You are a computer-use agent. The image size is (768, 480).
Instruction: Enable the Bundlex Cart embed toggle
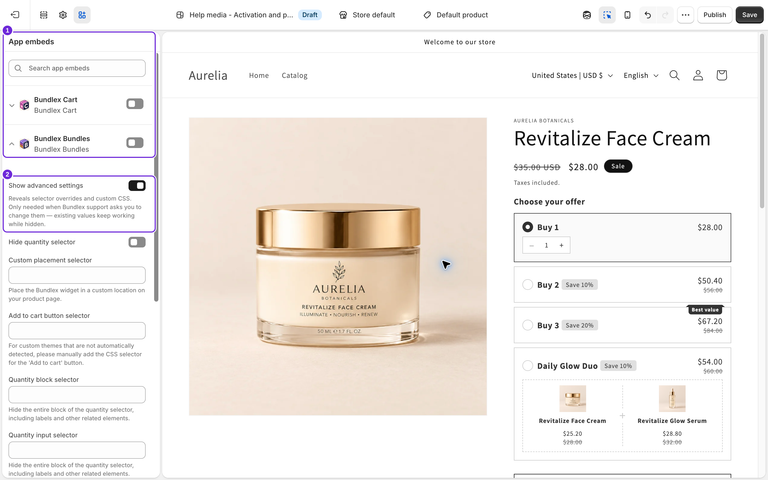135,103
